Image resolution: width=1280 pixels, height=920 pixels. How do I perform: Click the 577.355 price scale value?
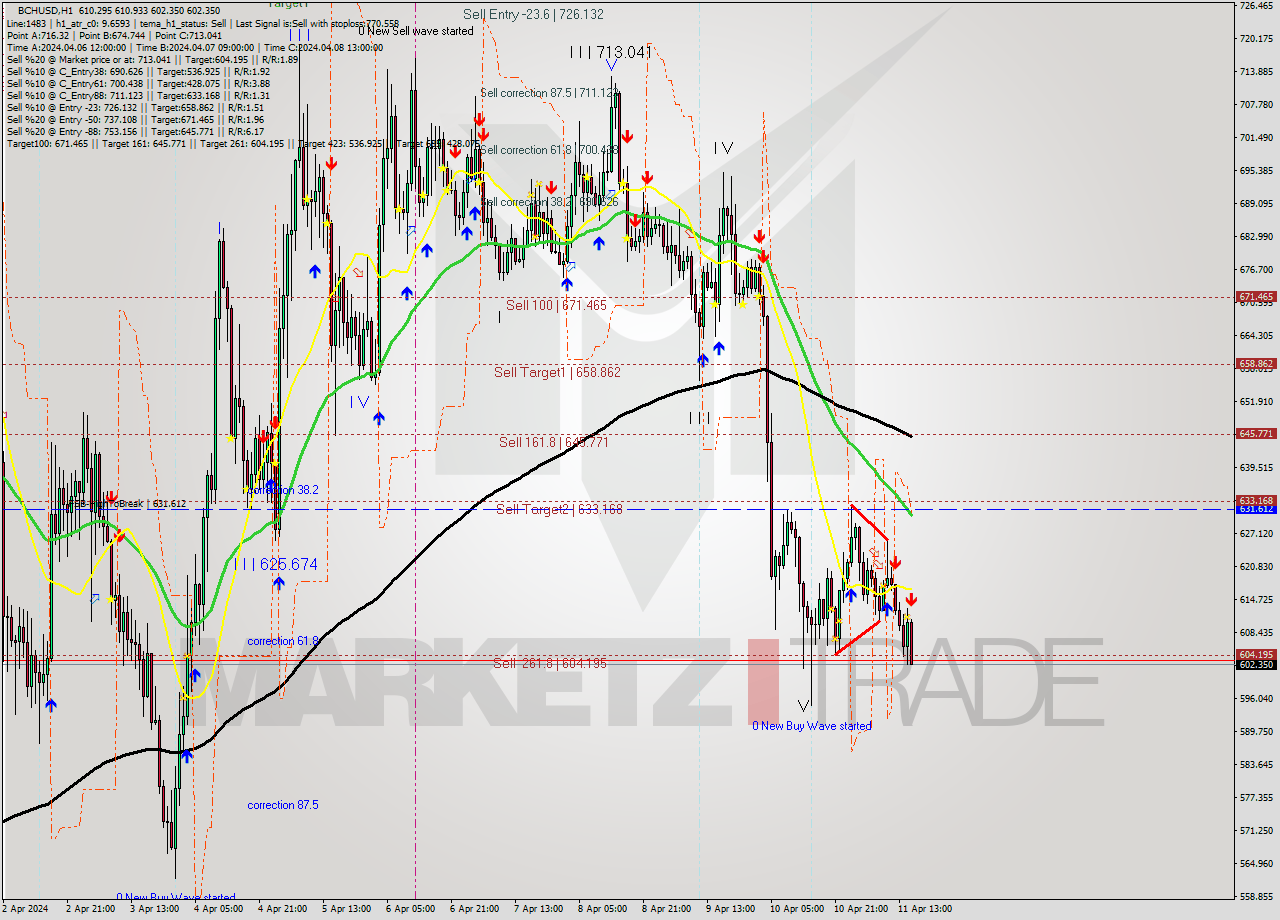(x=1256, y=798)
